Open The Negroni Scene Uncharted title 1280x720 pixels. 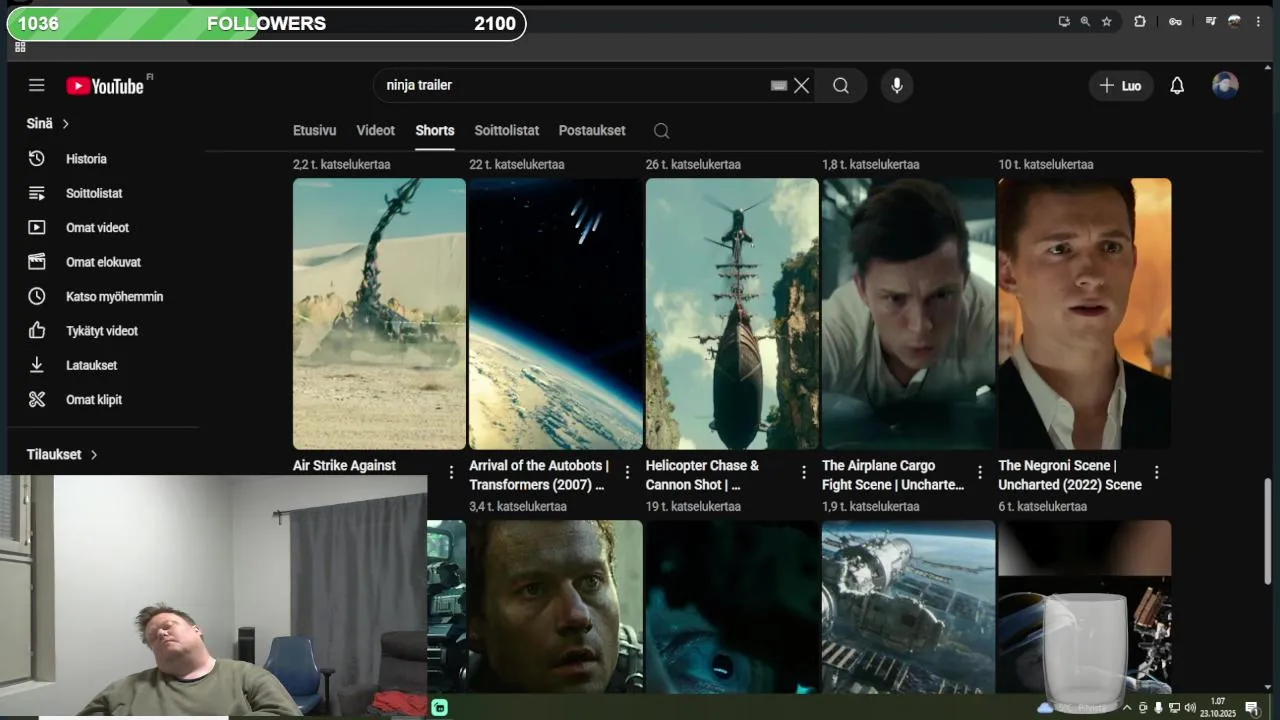click(x=1070, y=475)
